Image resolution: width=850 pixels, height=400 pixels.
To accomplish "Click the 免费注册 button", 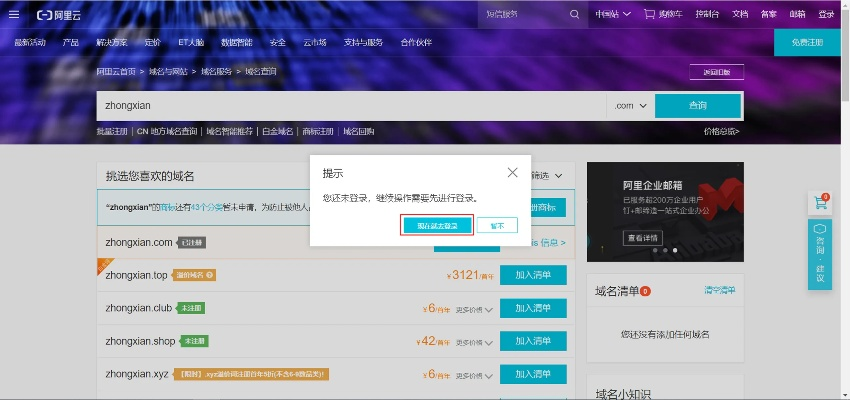I will pyautogui.click(x=807, y=42).
